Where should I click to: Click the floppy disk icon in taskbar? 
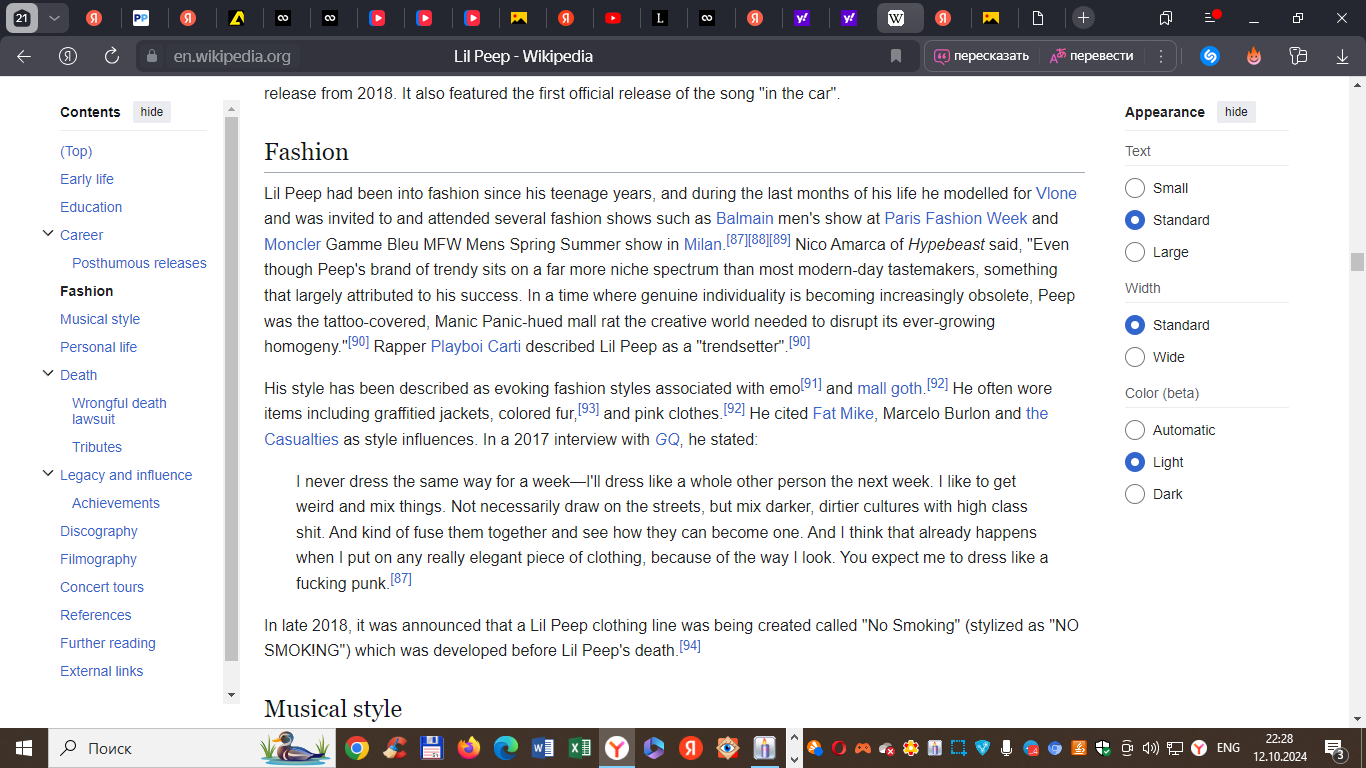coord(431,747)
